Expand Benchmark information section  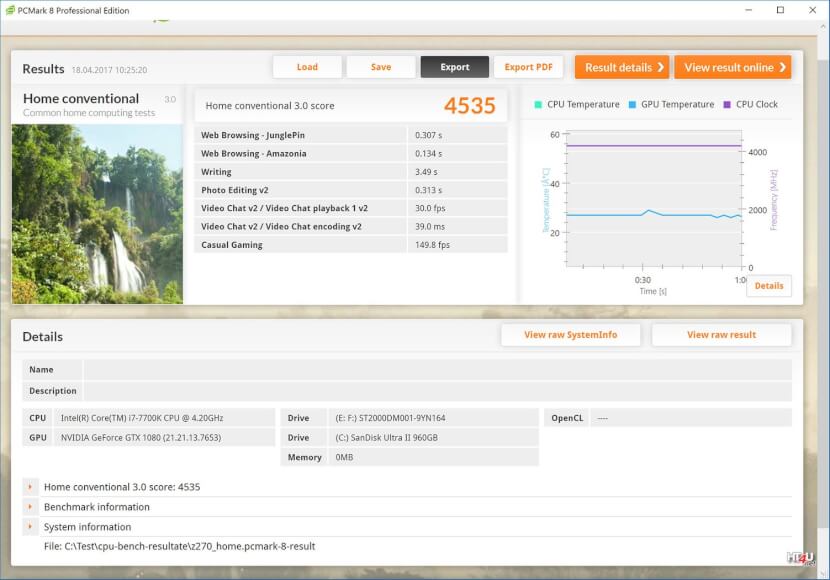pos(30,507)
